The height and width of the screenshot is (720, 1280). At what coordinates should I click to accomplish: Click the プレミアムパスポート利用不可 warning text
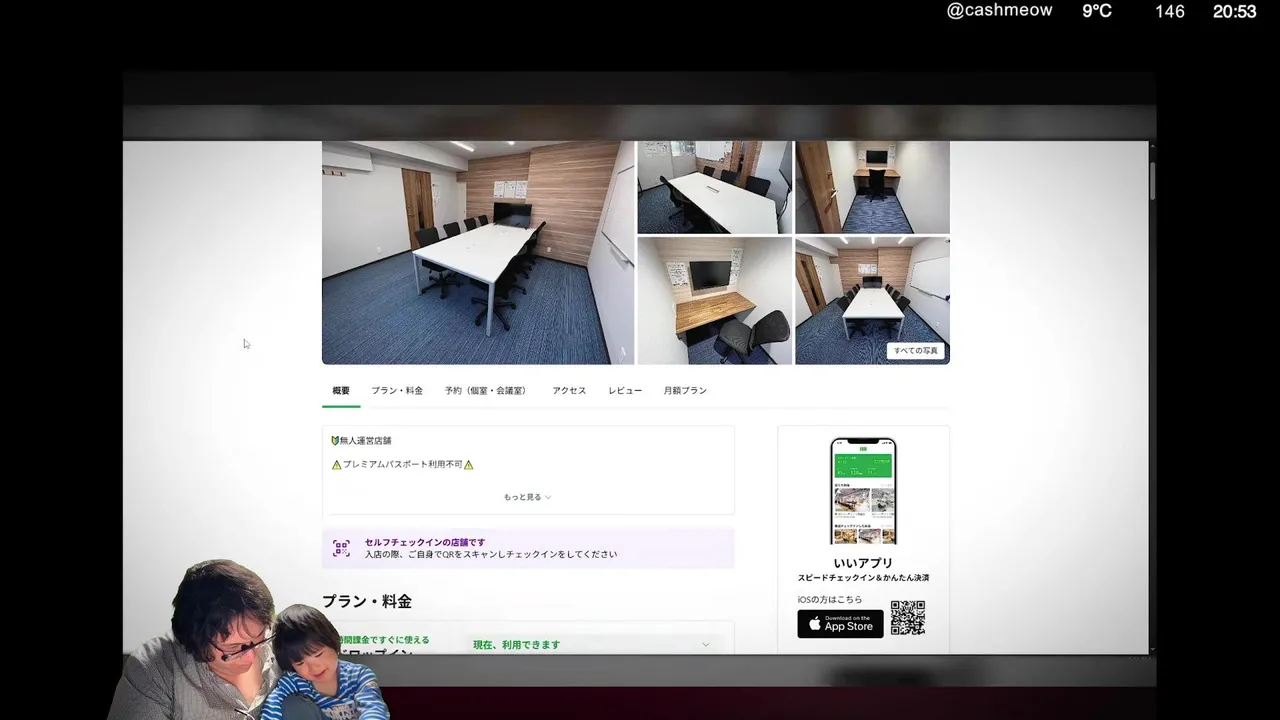point(402,465)
